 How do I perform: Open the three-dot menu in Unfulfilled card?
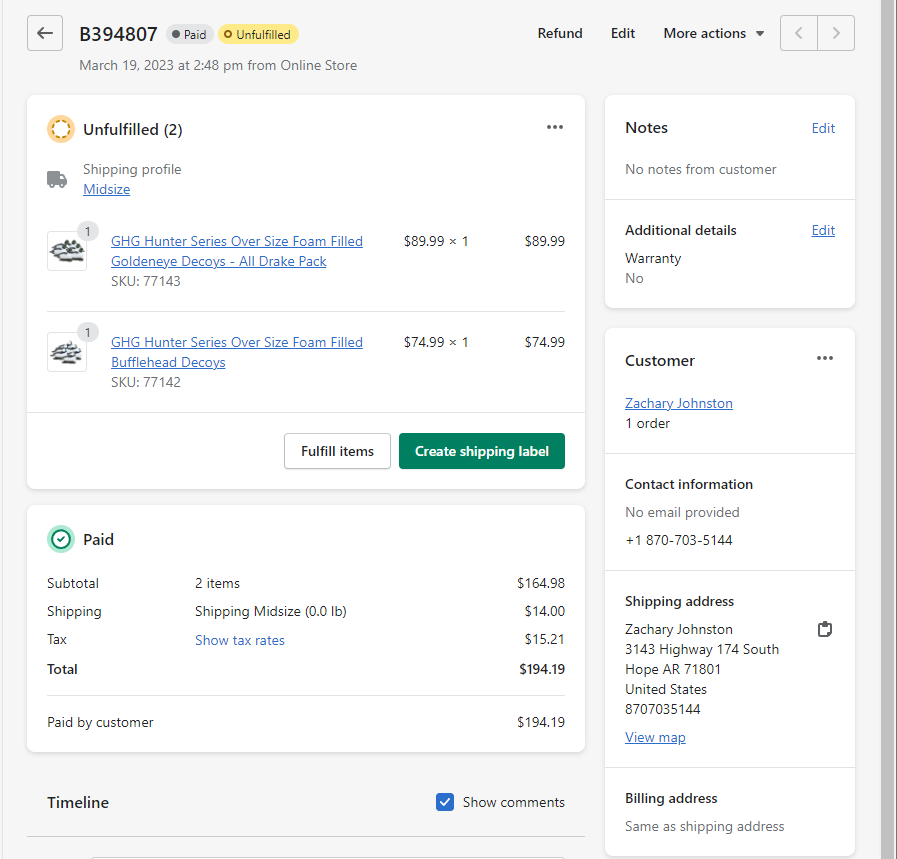click(x=554, y=127)
